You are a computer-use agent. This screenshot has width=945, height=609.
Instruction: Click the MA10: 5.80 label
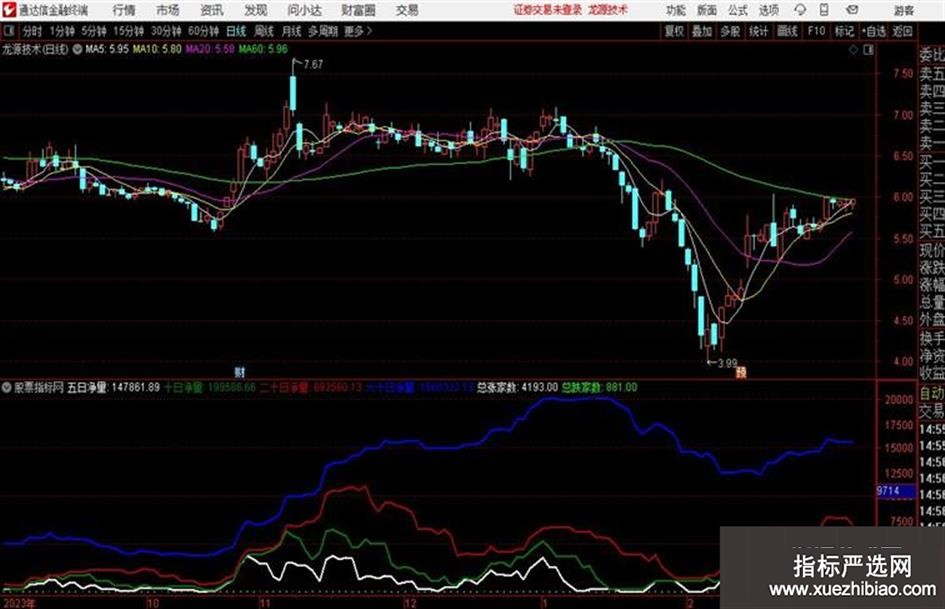[x=157, y=49]
